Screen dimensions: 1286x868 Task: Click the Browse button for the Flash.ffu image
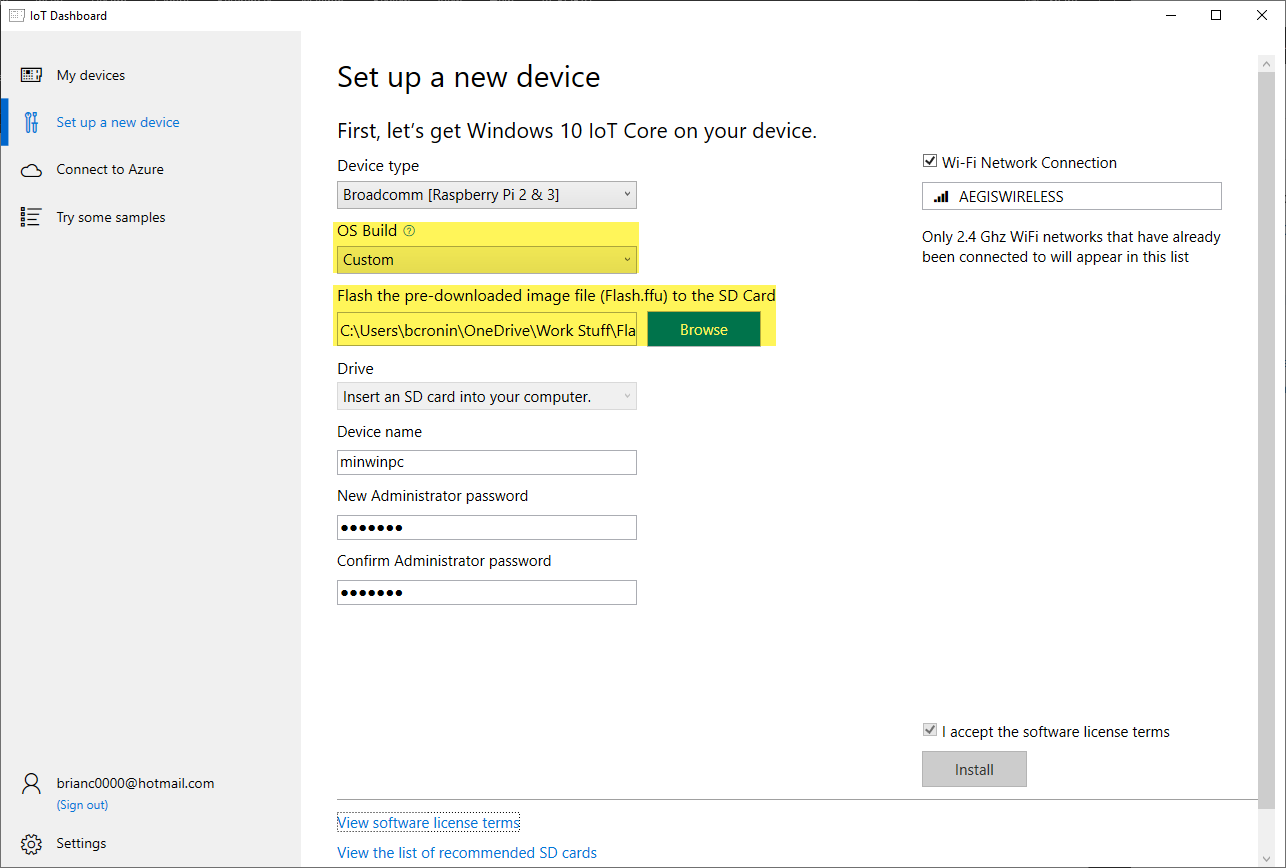coord(703,329)
